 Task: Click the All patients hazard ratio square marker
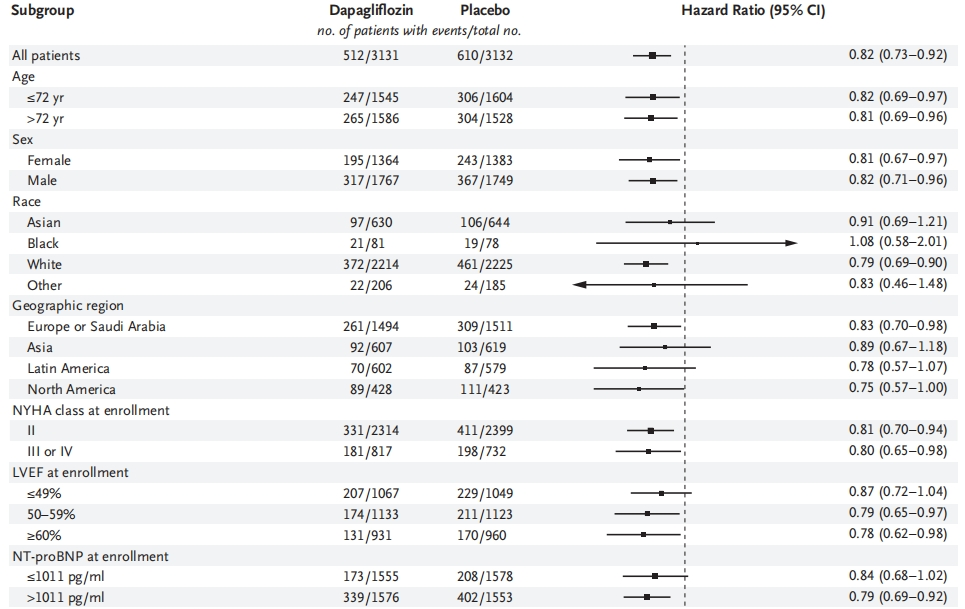pyautogui.click(x=652, y=56)
